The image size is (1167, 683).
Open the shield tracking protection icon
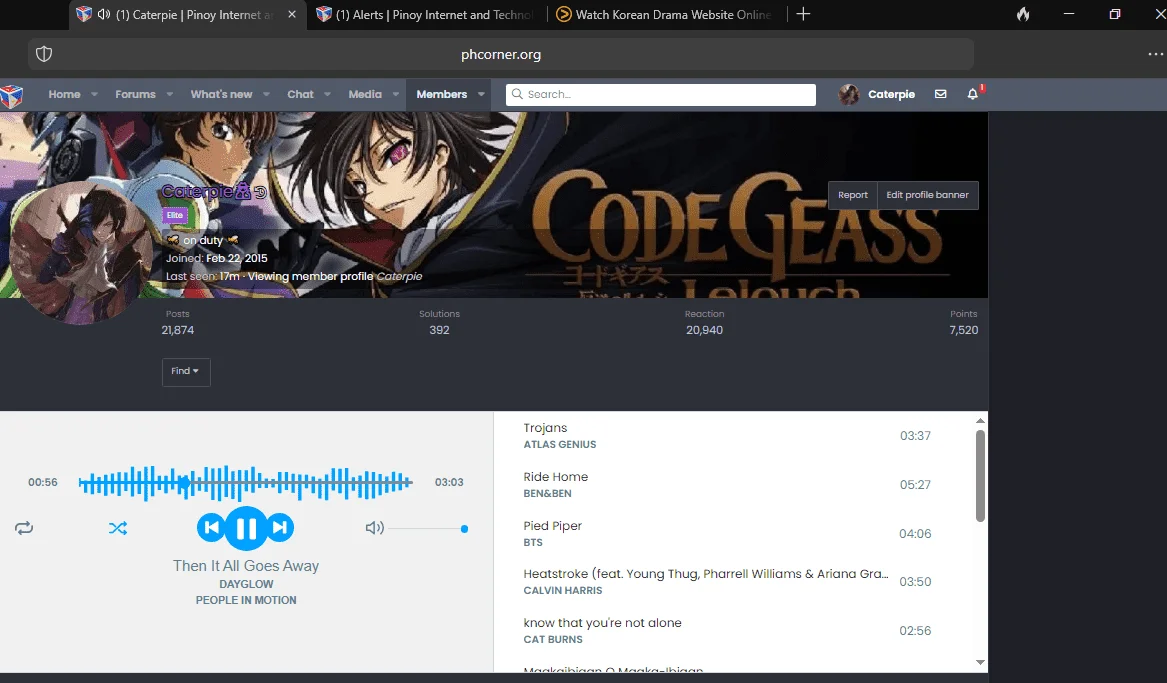(x=44, y=54)
